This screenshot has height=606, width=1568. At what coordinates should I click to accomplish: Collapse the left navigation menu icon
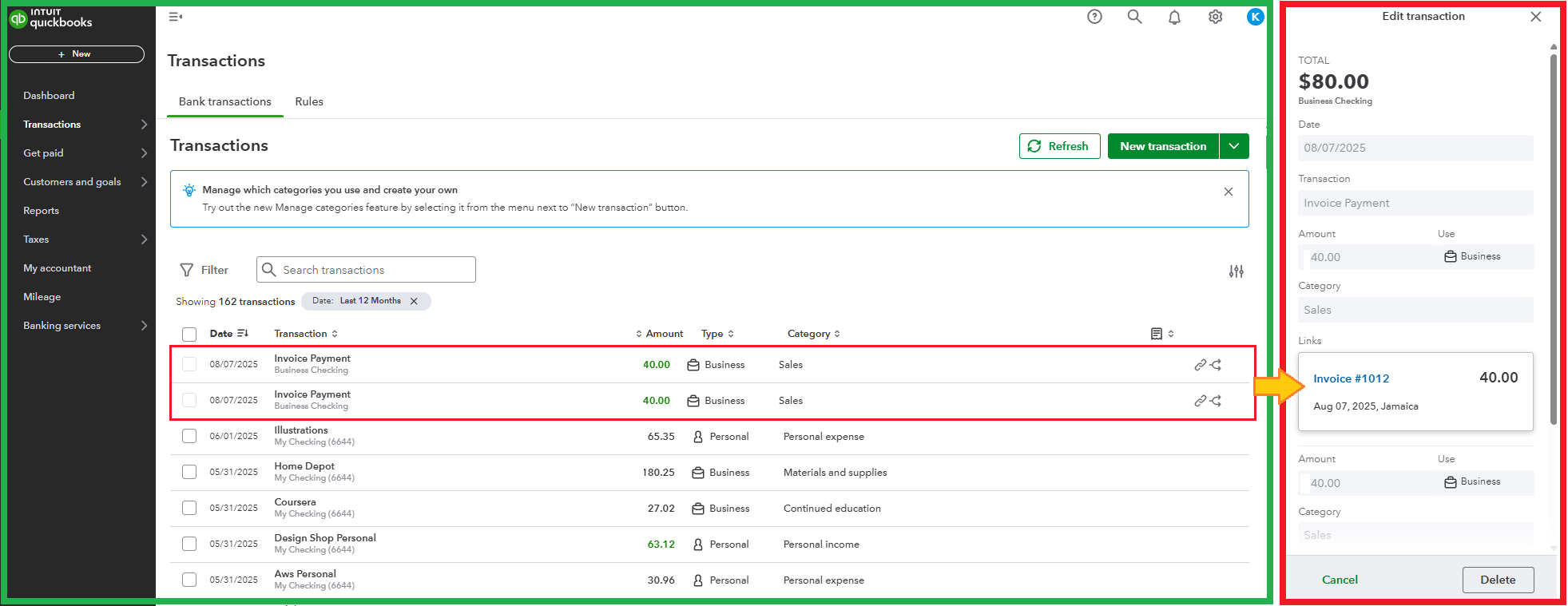point(176,17)
